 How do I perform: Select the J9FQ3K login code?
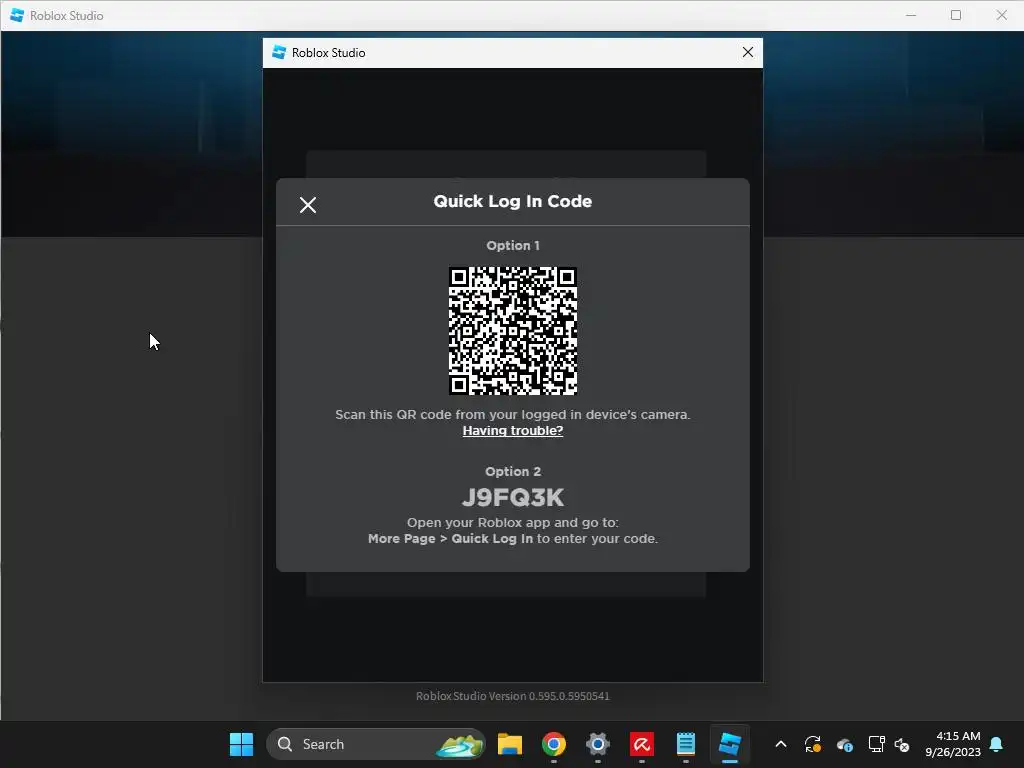pos(513,498)
